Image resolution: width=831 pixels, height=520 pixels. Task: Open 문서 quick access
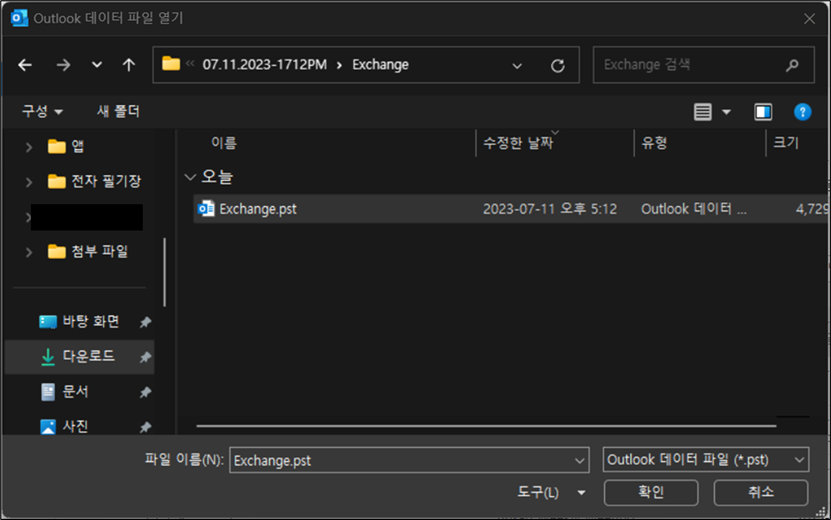(65, 392)
